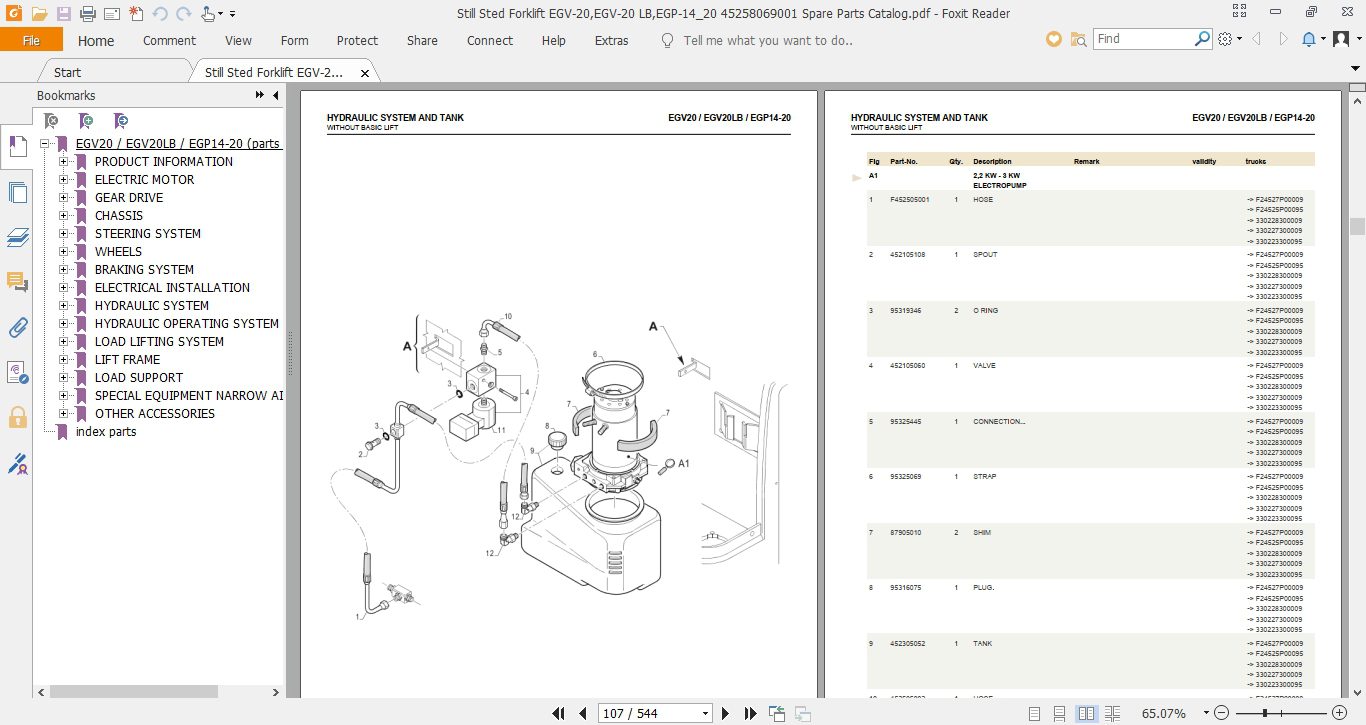Viewport: 1366px width, 725px height.
Task: Open the index parts bookmark
Action: point(106,432)
